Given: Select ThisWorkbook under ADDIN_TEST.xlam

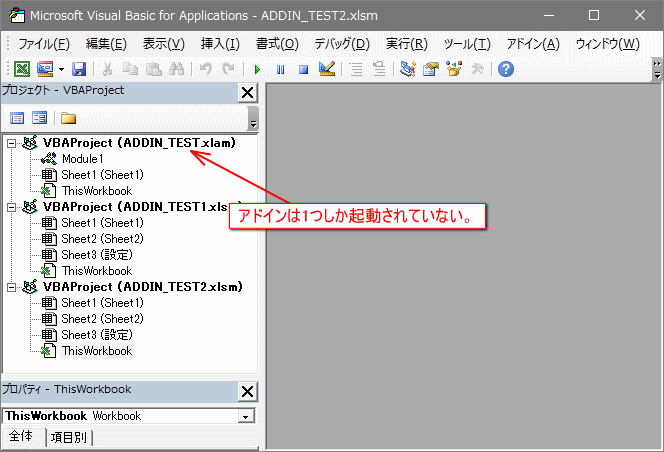Looking at the screenshot, I should [x=97, y=191].
